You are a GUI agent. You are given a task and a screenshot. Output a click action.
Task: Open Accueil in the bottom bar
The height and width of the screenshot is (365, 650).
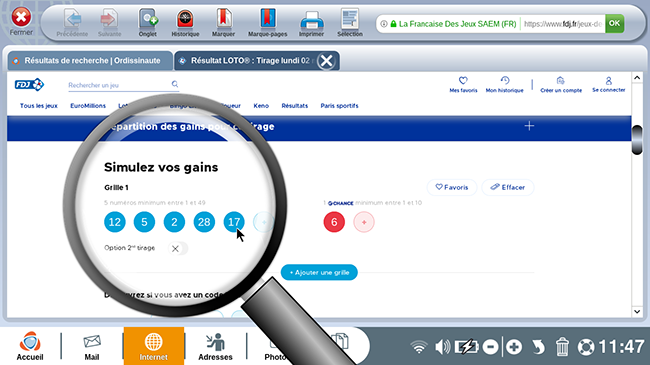[x=30, y=346]
